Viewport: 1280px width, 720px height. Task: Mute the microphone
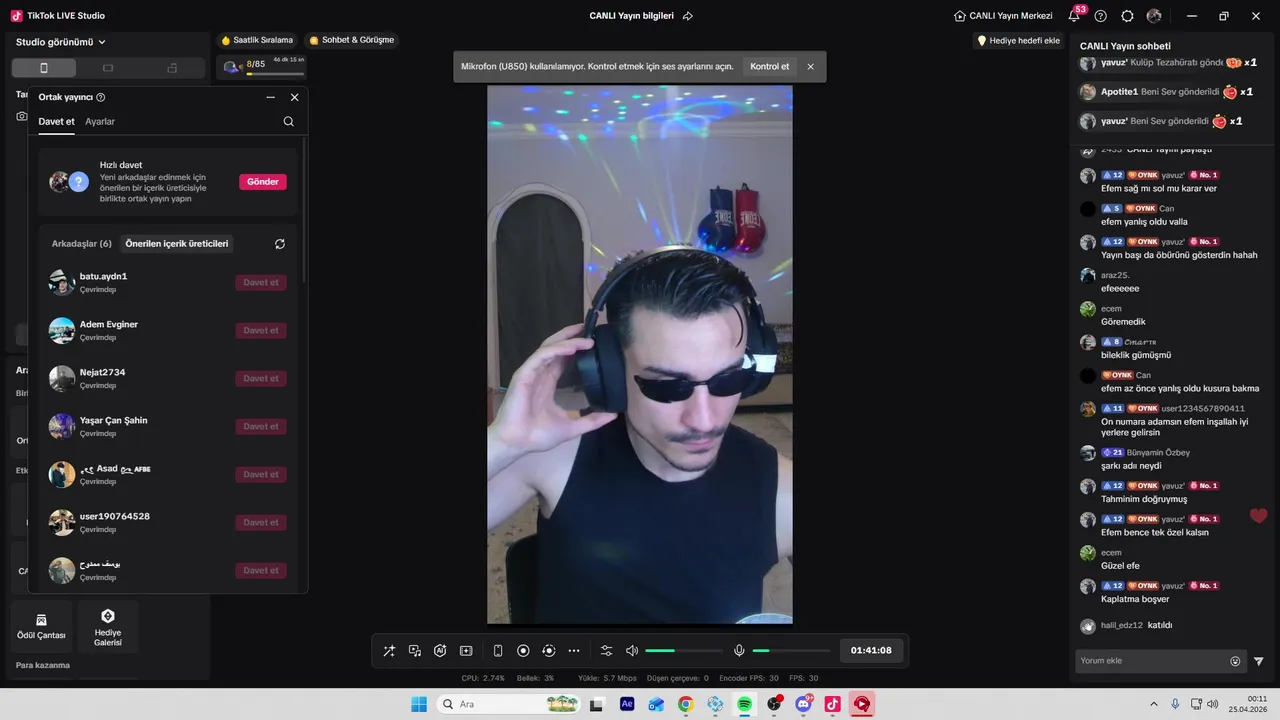pyautogui.click(x=739, y=651)
